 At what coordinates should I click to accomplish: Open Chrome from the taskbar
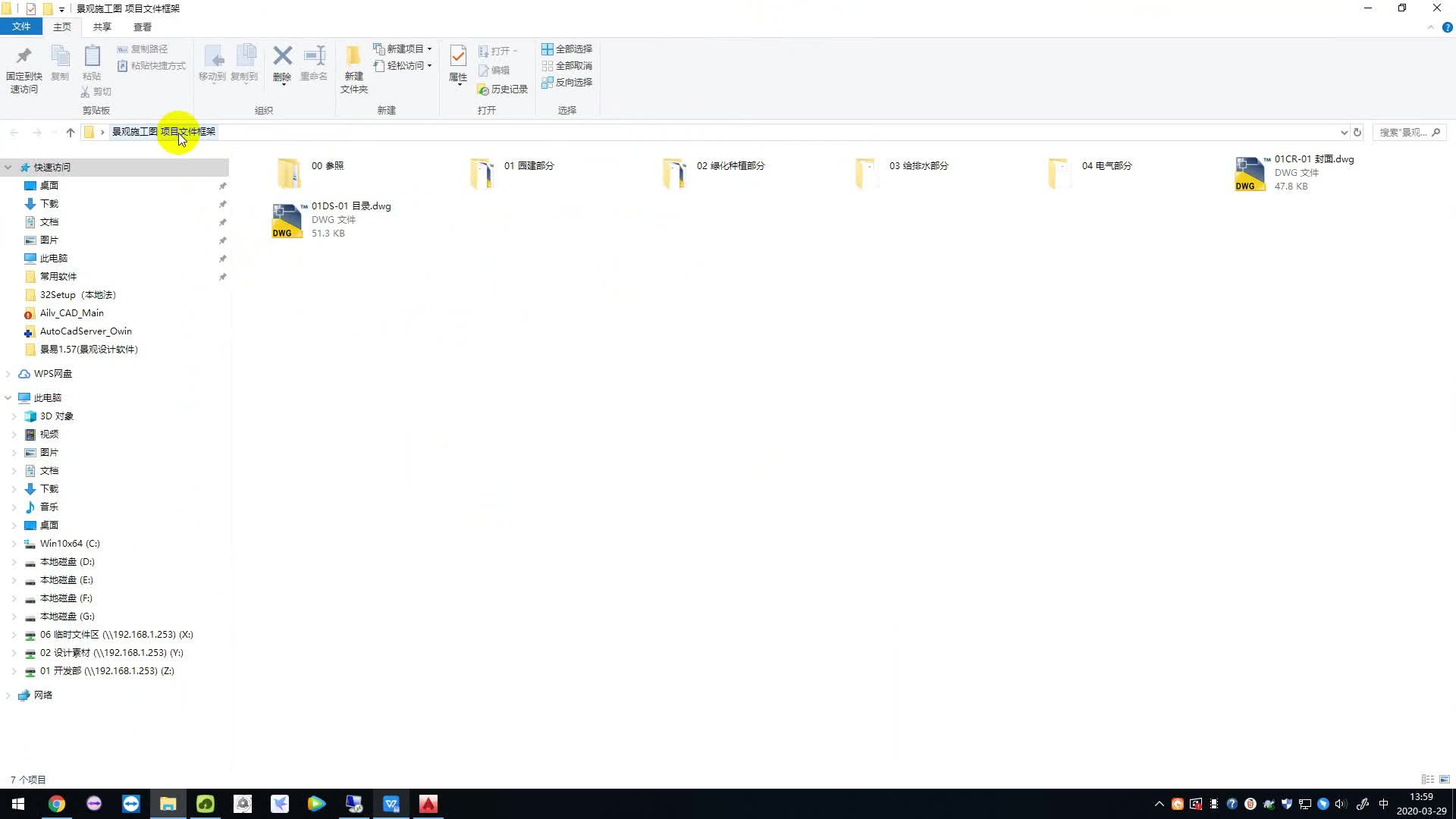click(57, 804)
